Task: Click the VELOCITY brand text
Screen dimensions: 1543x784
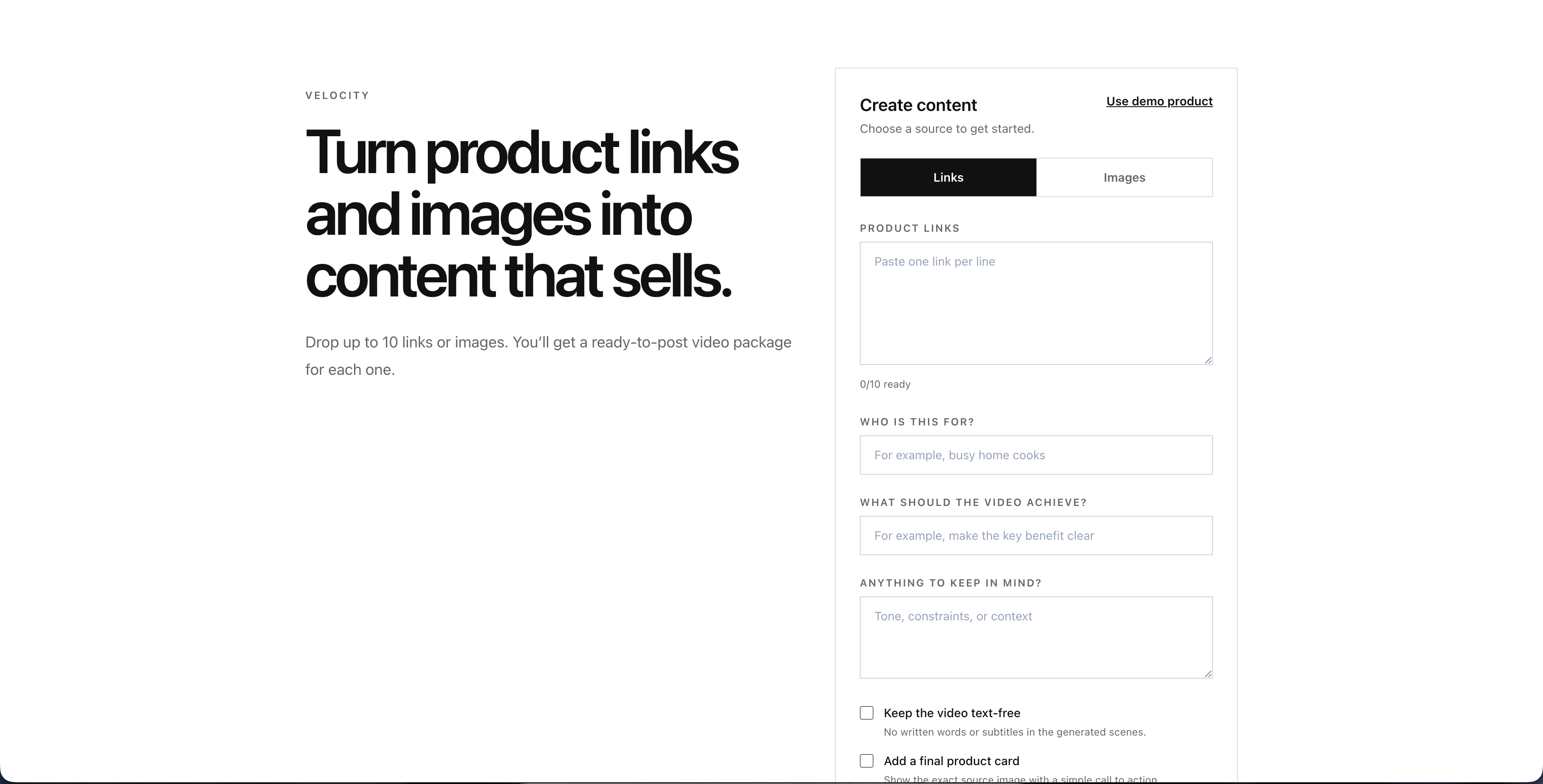Action: [x=337, y=95]
